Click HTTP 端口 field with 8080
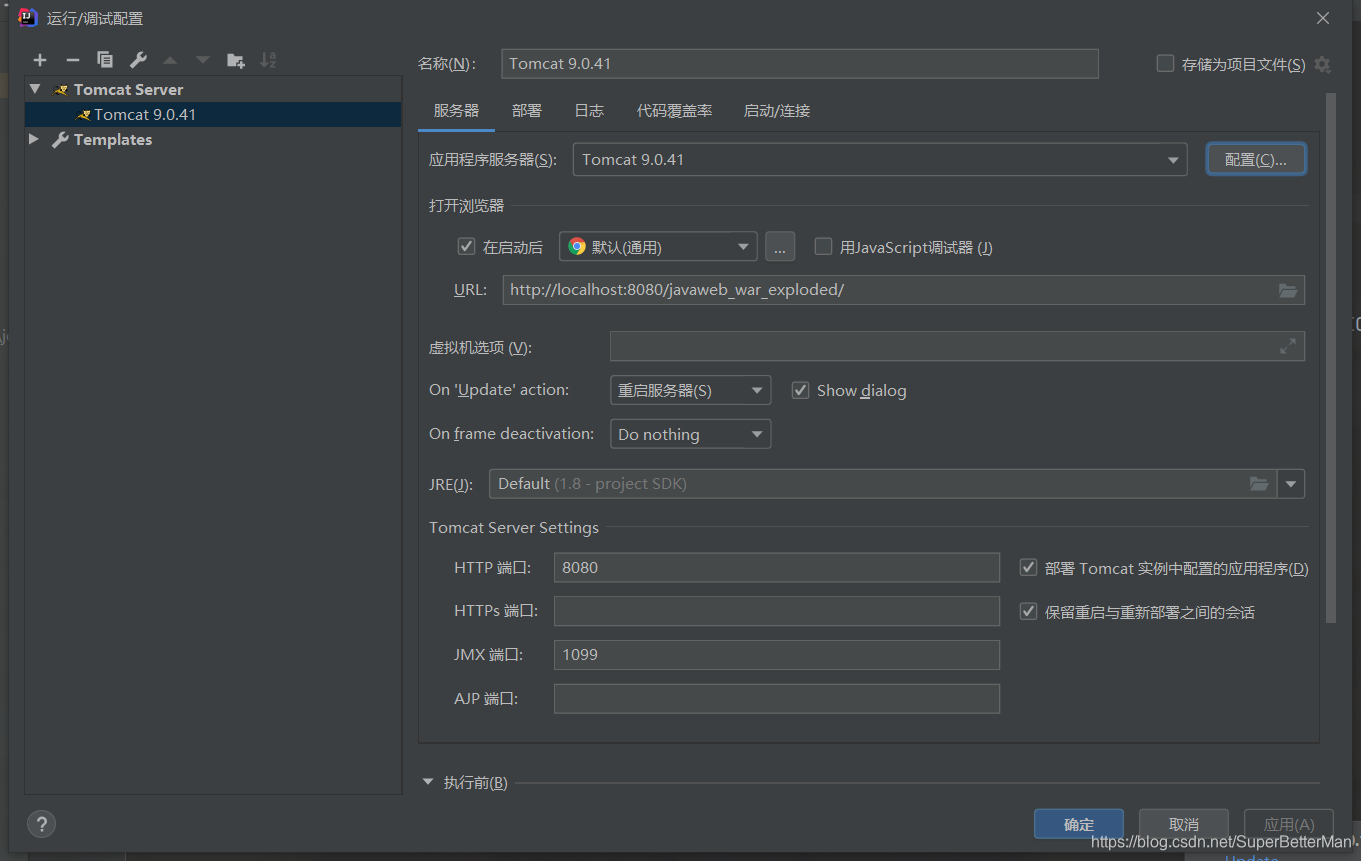The width and height of the screenshot is (1361, 861). pyautogui.click(x=777, y=567)
